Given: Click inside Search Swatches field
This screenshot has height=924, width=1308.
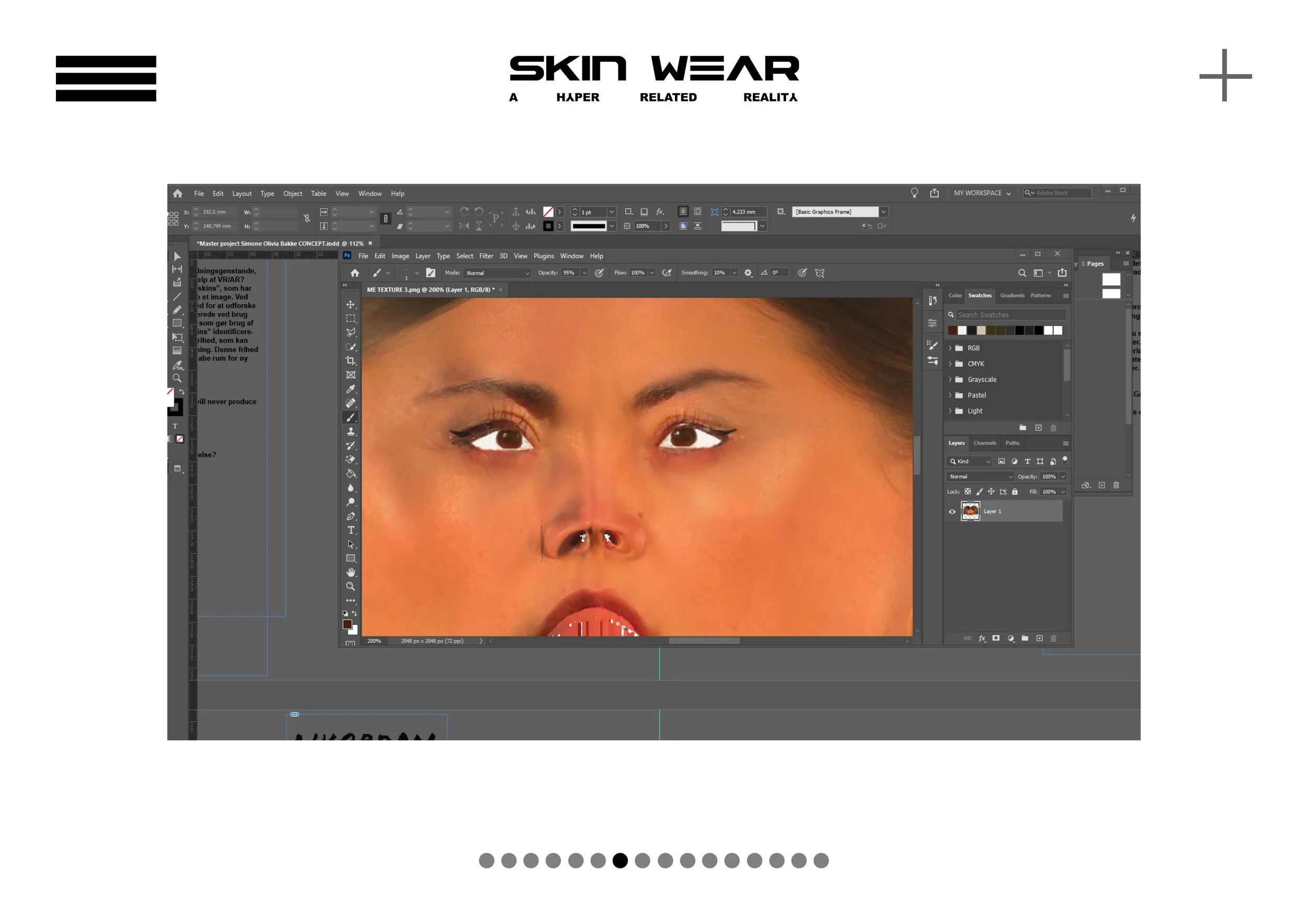Looking at the screenshot, I should click(1010, 315).
